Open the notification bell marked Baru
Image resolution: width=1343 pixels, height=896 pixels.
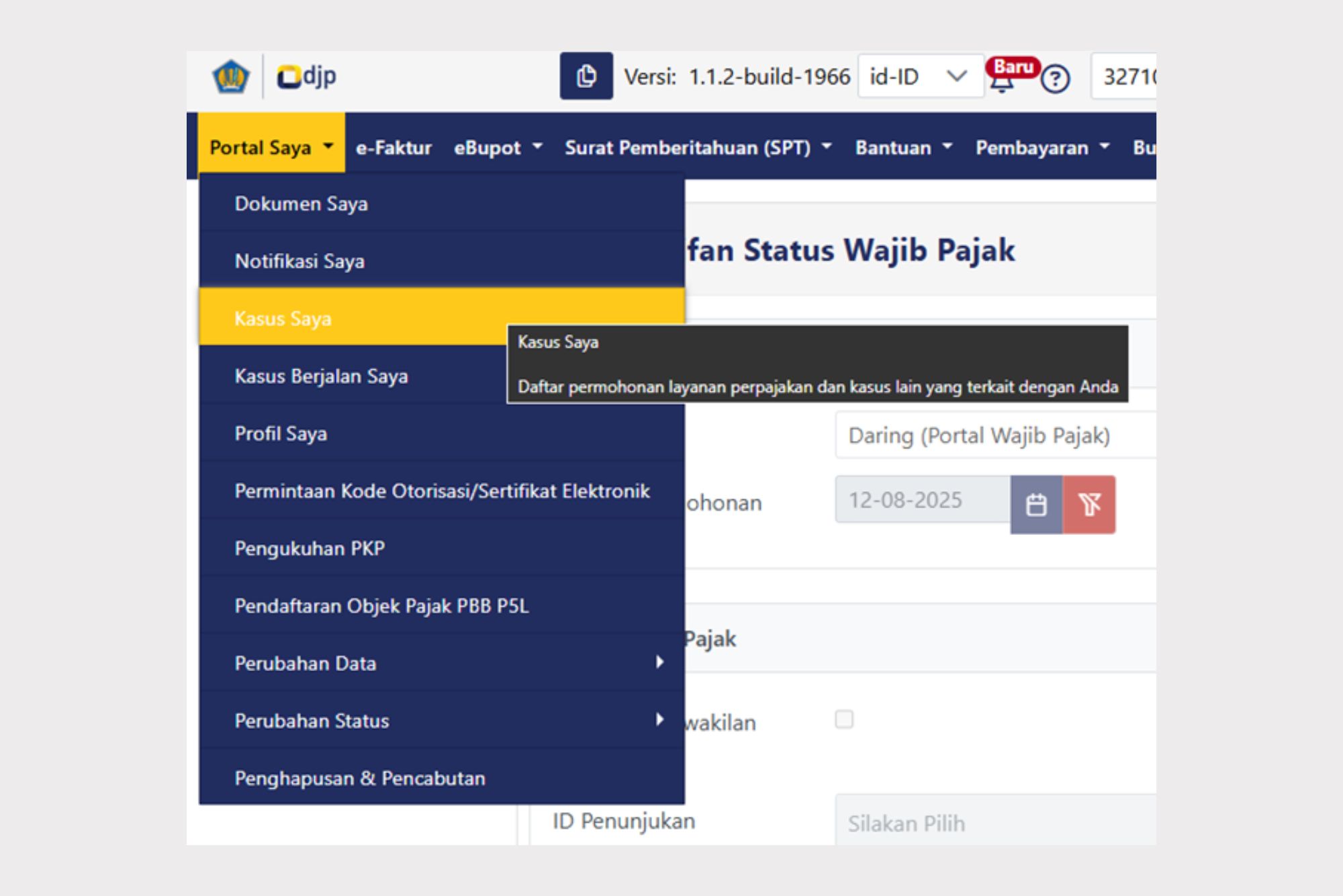pyautogui.click(x=1002, y=83)
